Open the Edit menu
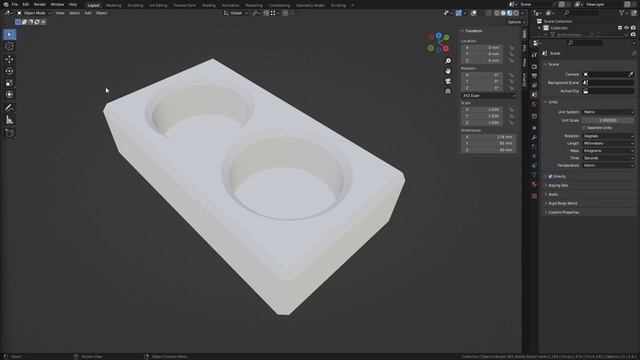The image size is (640, 360). (x=26, y=4)
